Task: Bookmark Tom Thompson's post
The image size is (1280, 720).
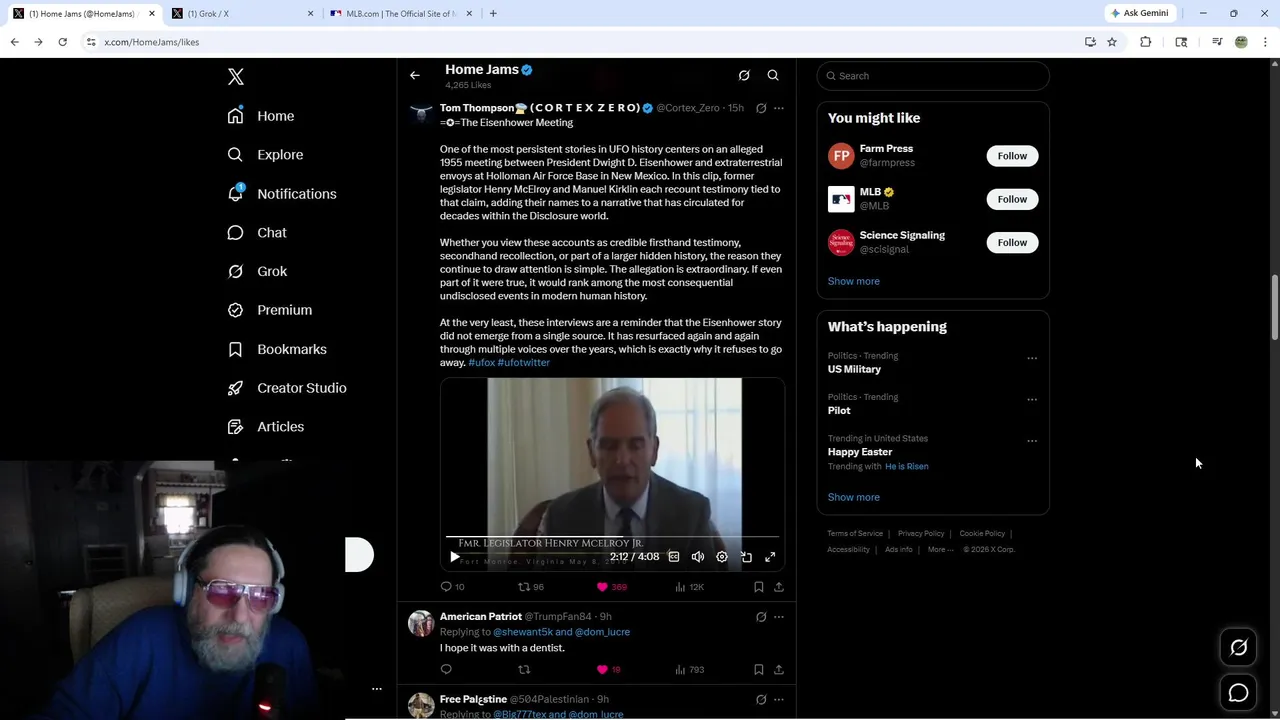Action: click(x=759, y=587)
